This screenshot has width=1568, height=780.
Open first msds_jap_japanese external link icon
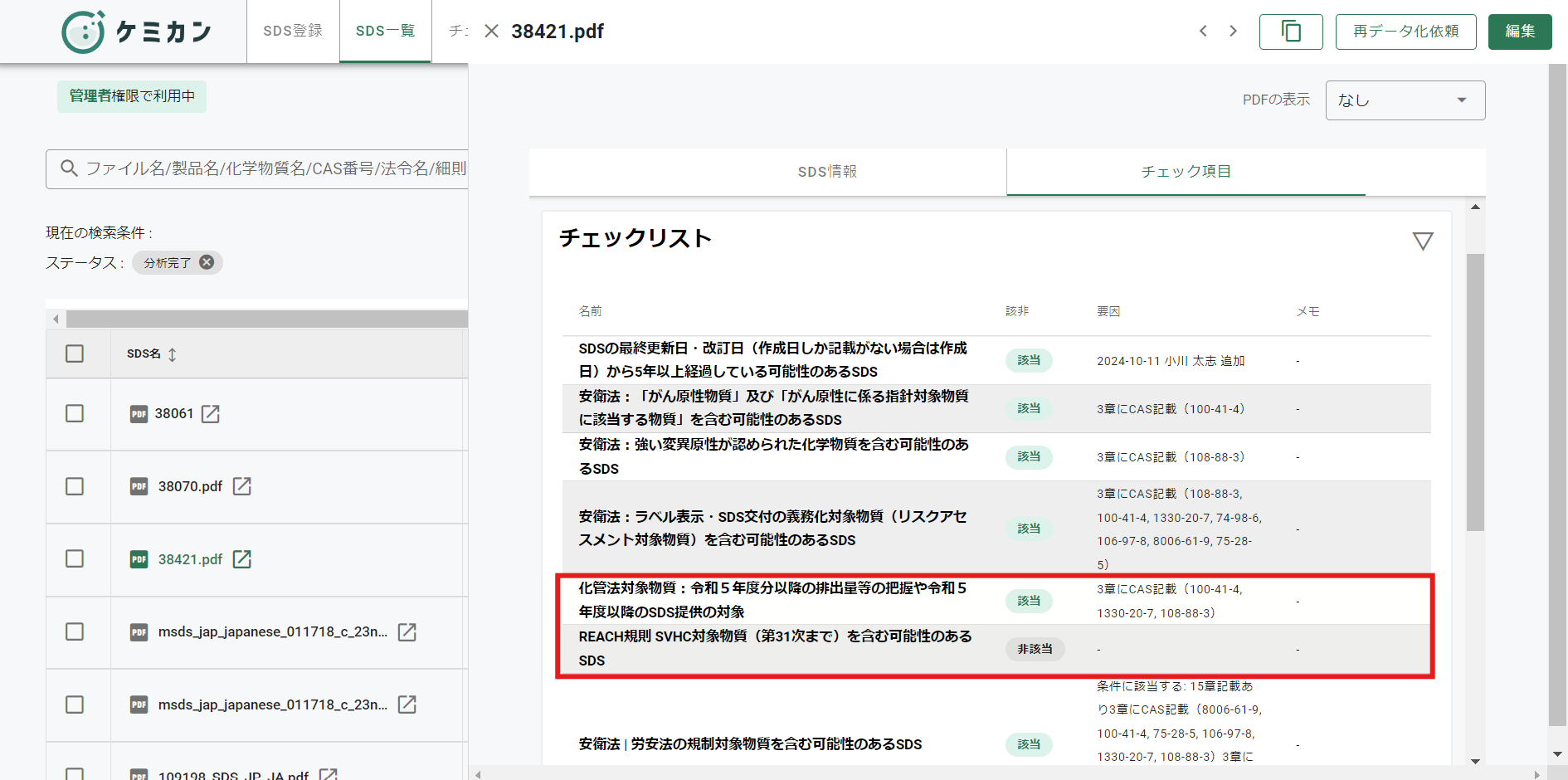407,631
